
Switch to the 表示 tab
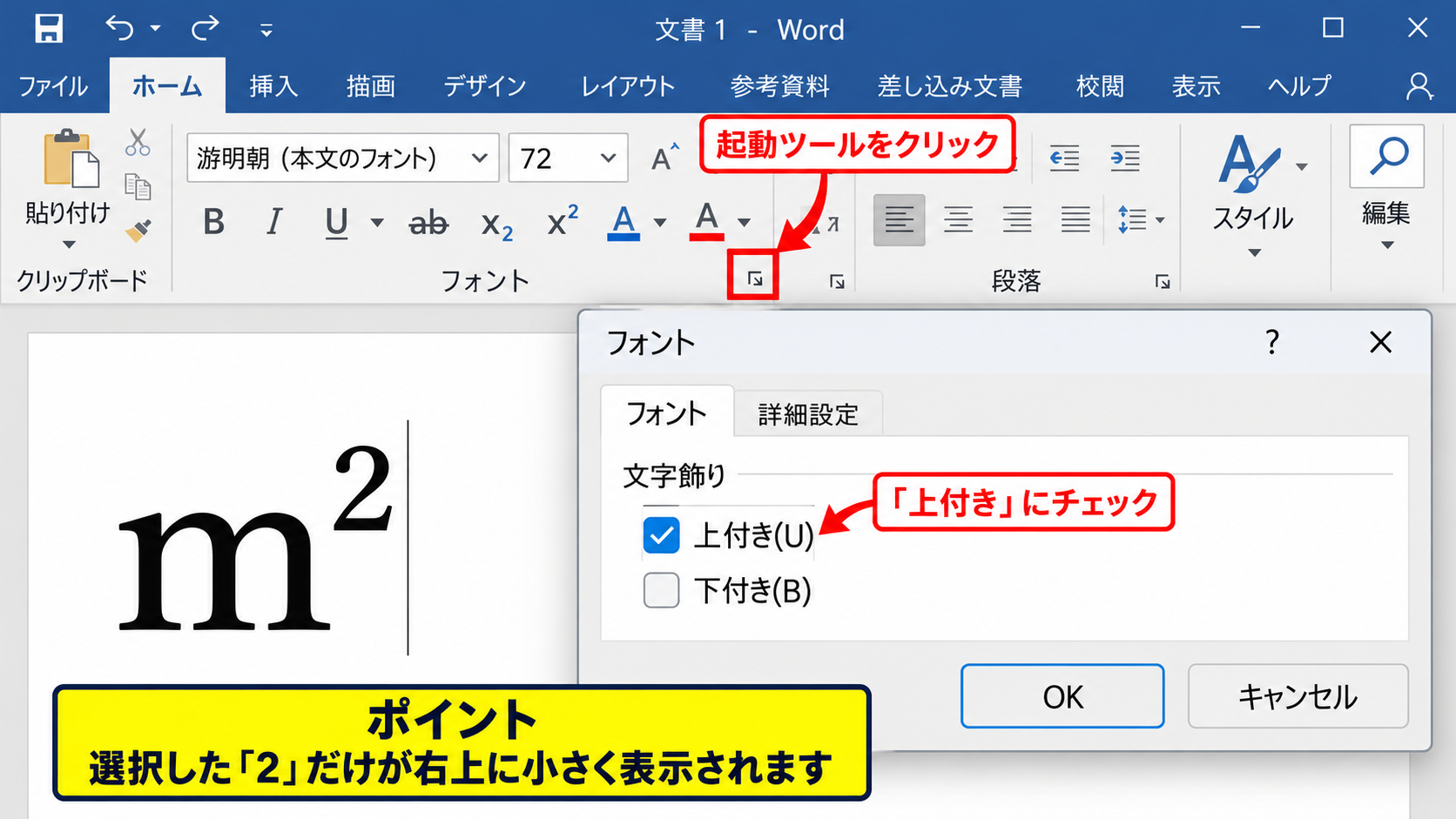point(1196,86)
